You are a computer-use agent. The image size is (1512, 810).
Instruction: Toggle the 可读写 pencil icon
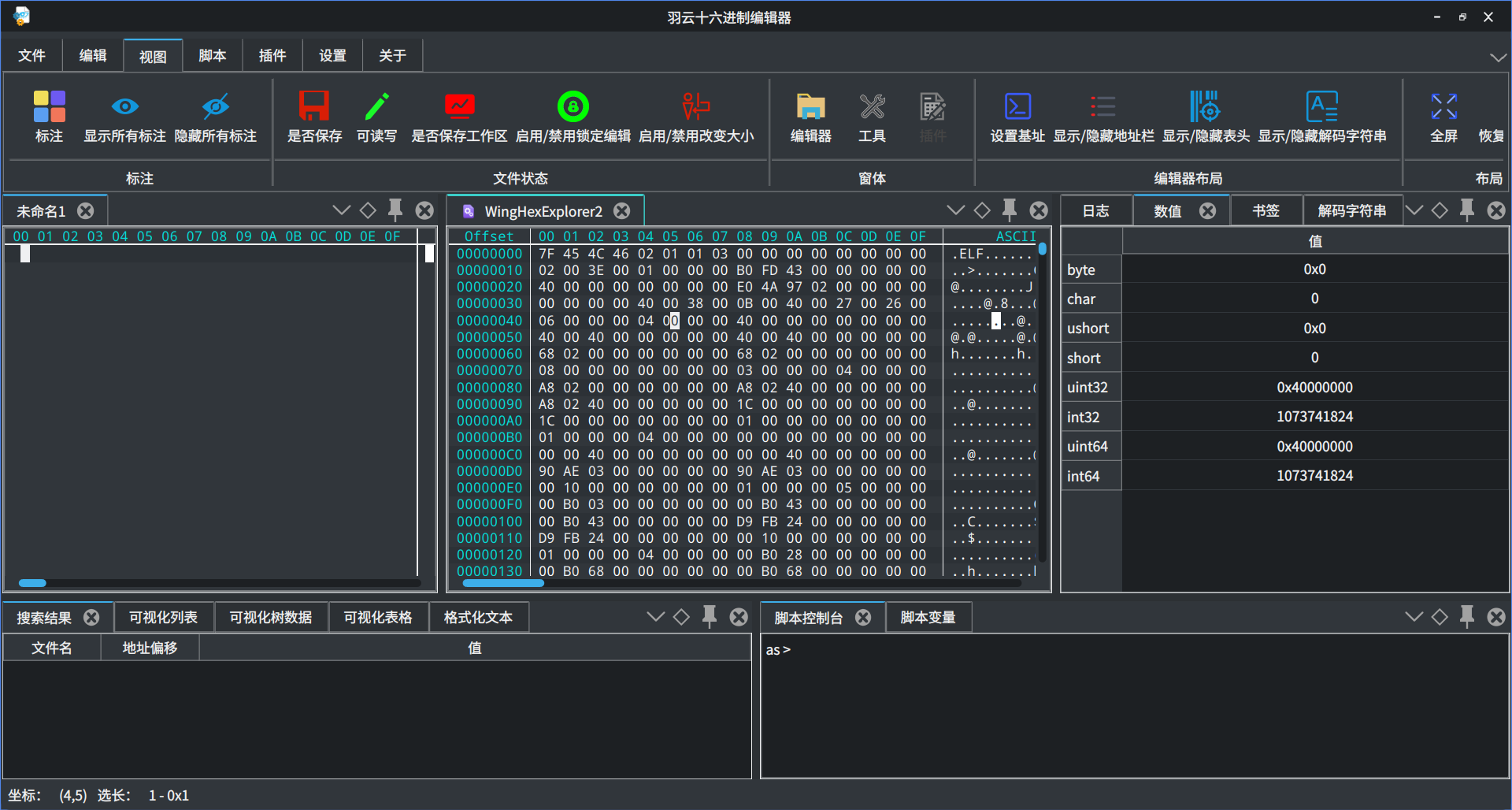[x=376, y=106]
